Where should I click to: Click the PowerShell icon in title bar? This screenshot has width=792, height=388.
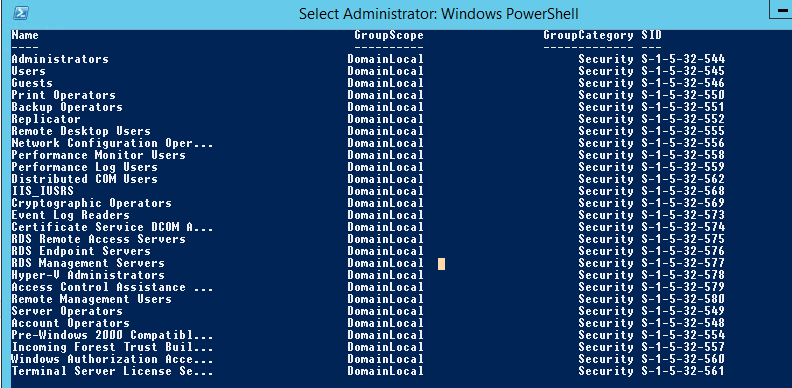click(x=21, y=14)
